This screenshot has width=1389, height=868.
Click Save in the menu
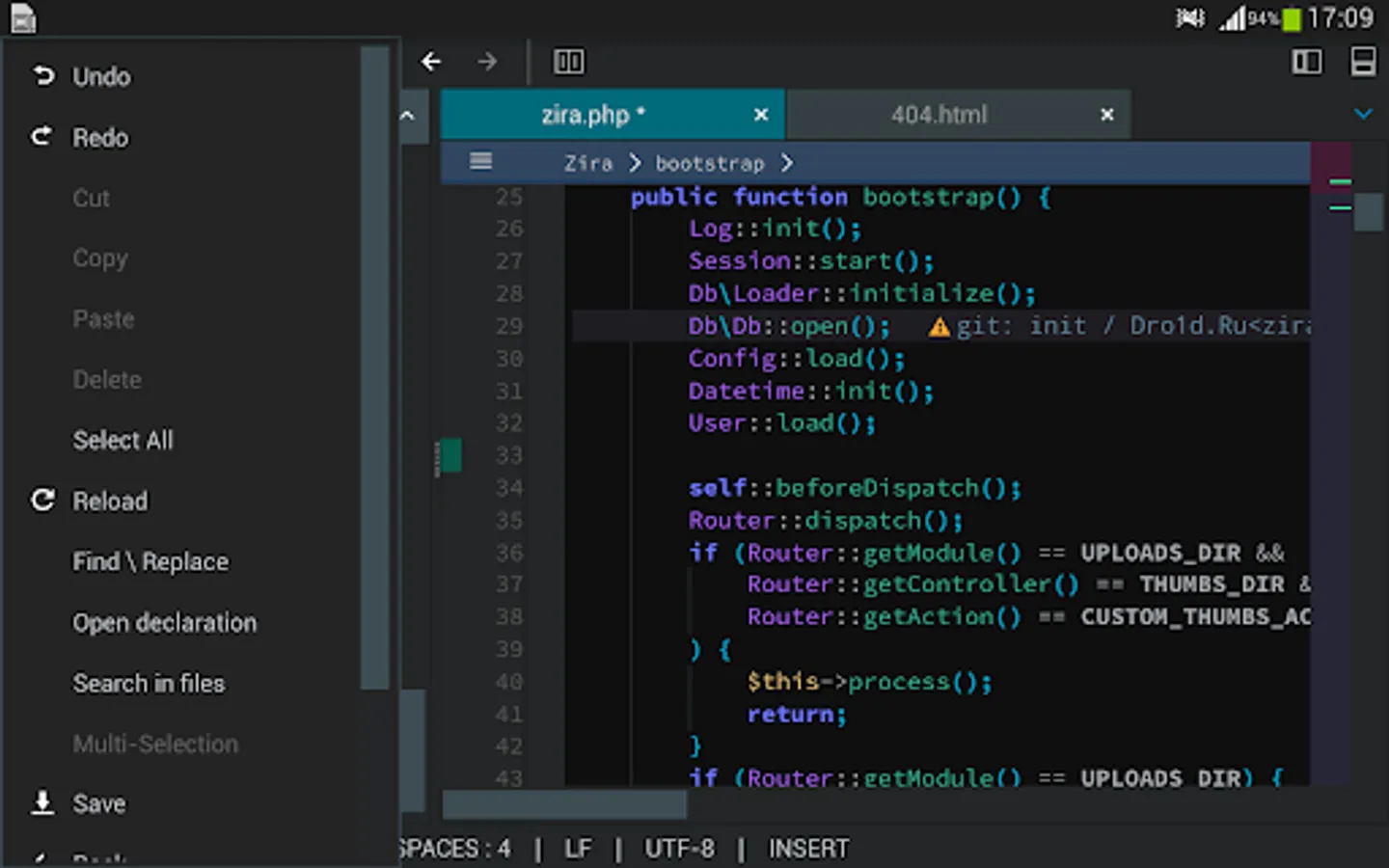98,803
